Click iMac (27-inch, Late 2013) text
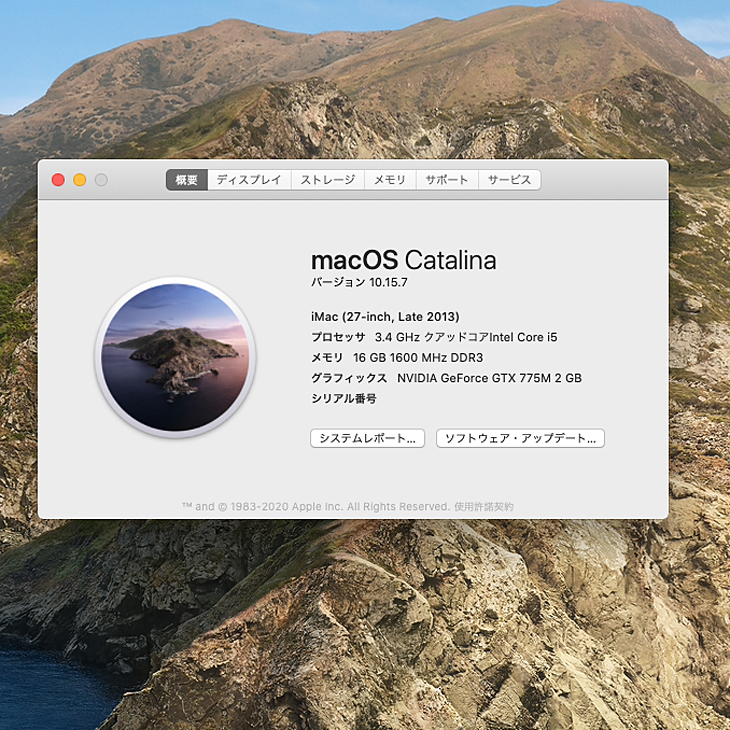 tap(385, 317)
